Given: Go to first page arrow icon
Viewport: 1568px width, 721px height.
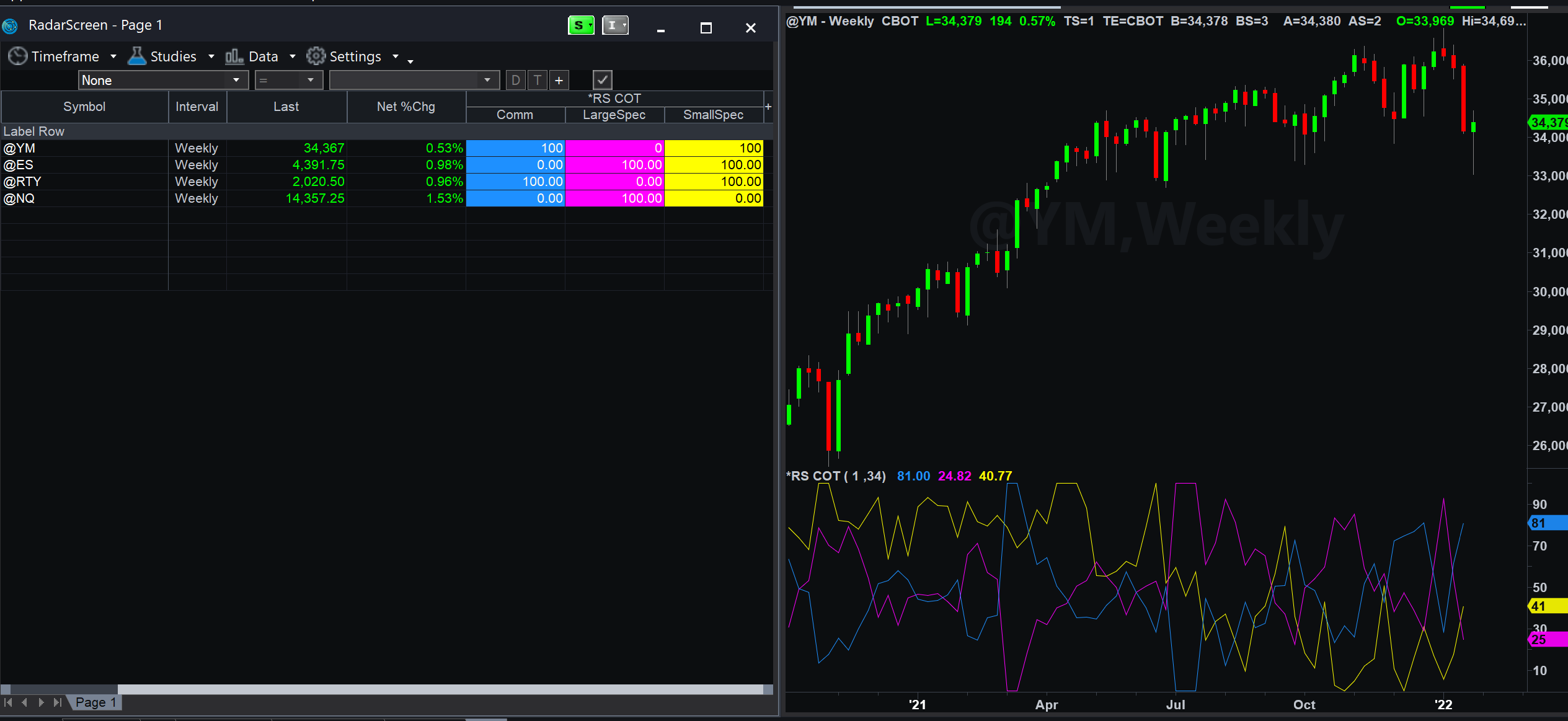Looking at the screenshot, I should 8,702.
